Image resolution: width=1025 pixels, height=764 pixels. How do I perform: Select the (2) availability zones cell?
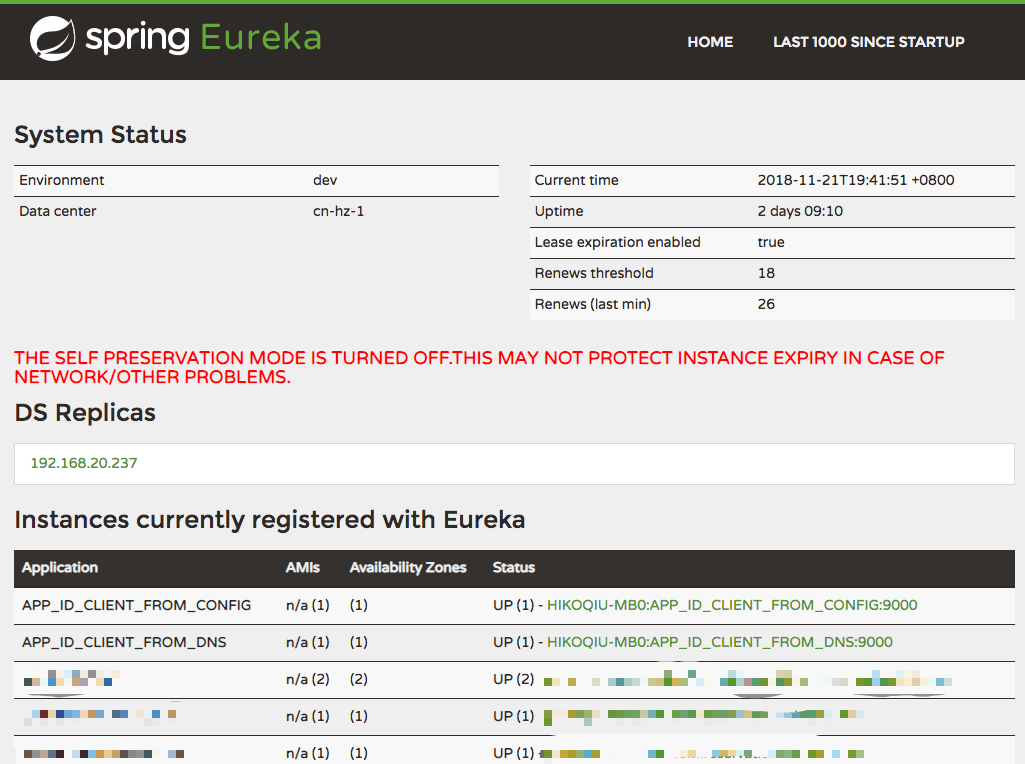(x=358, y=679)
